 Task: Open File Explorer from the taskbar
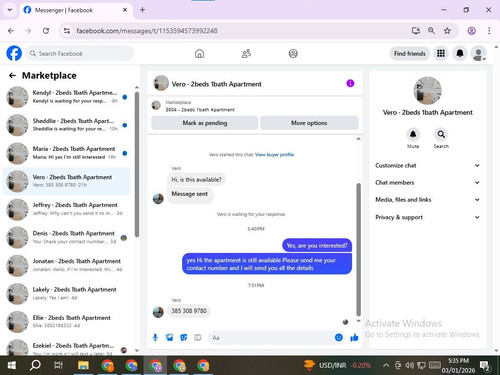(83, 365)
